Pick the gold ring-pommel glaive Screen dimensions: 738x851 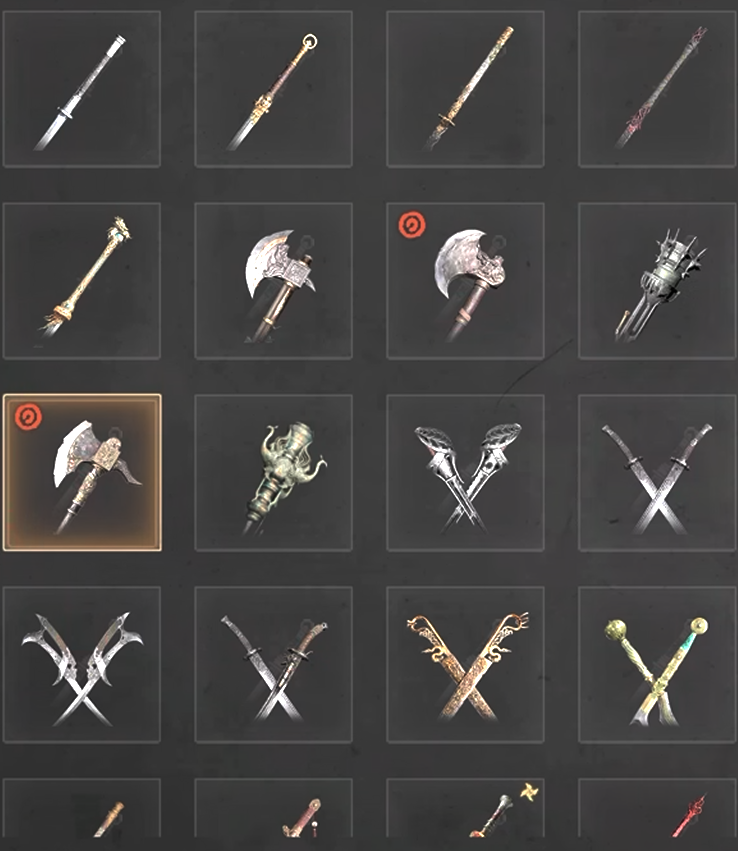coord(273,89)
